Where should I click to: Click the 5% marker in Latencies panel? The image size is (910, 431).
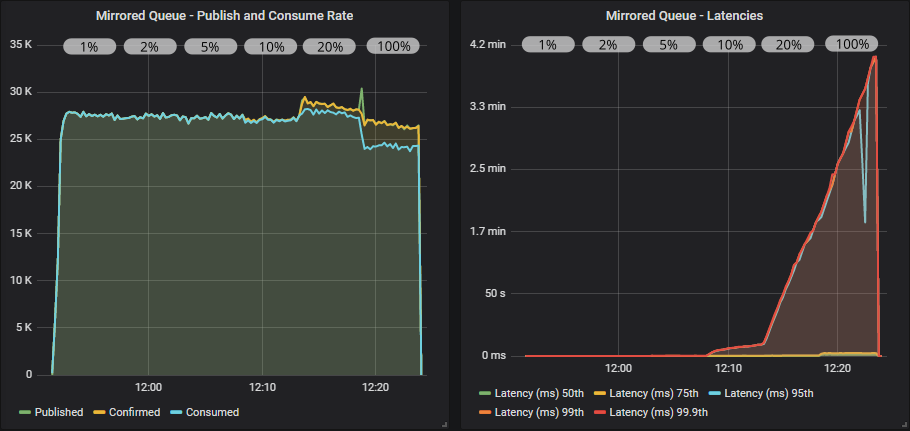[x=669, y=44]
